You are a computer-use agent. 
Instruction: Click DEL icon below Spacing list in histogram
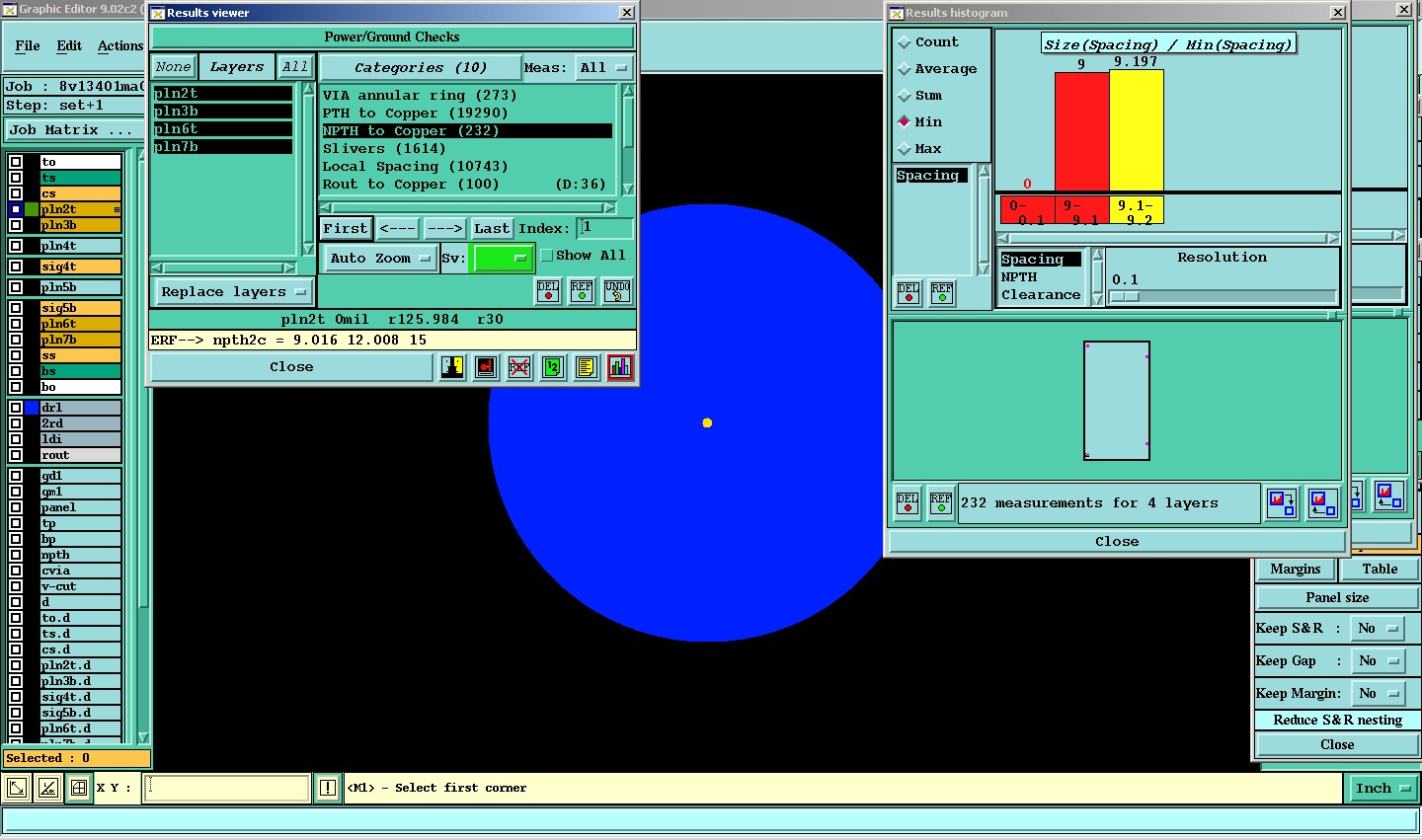point(908,293)
